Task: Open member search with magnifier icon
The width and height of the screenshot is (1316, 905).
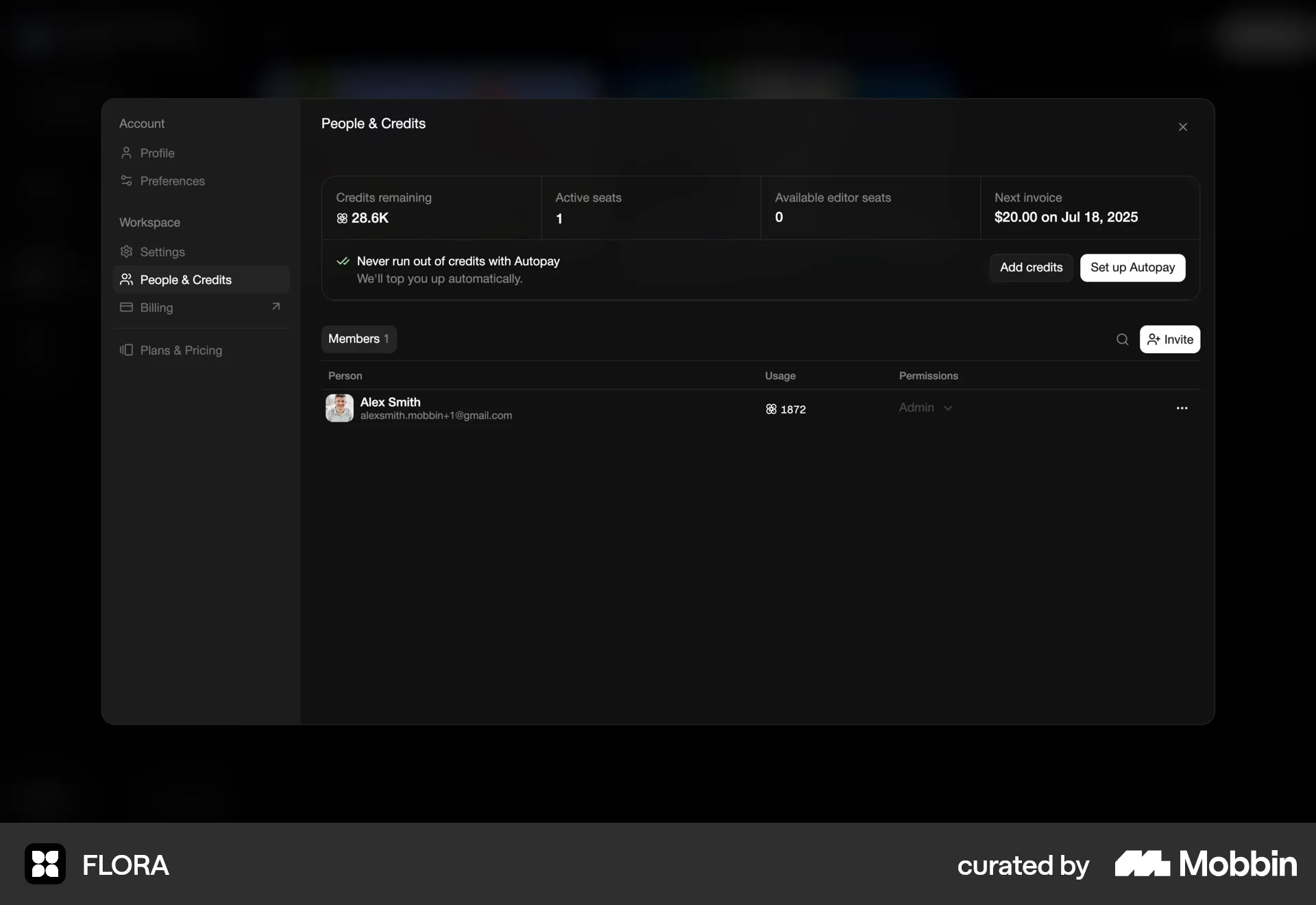Action: click(x=1122, y=339)
